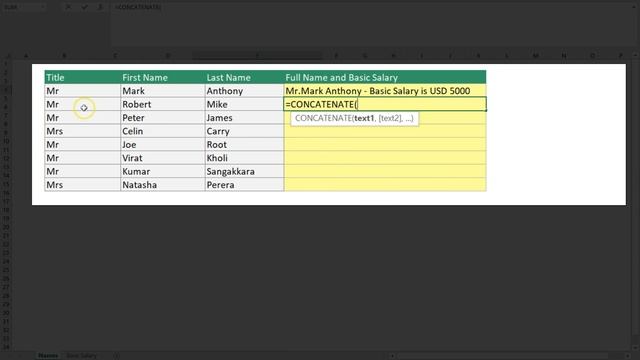Image resolution: width=640 pixels, height=360 pixels.
Task: Click the Enter checkmark formula button
Action: tap(84, 7)
